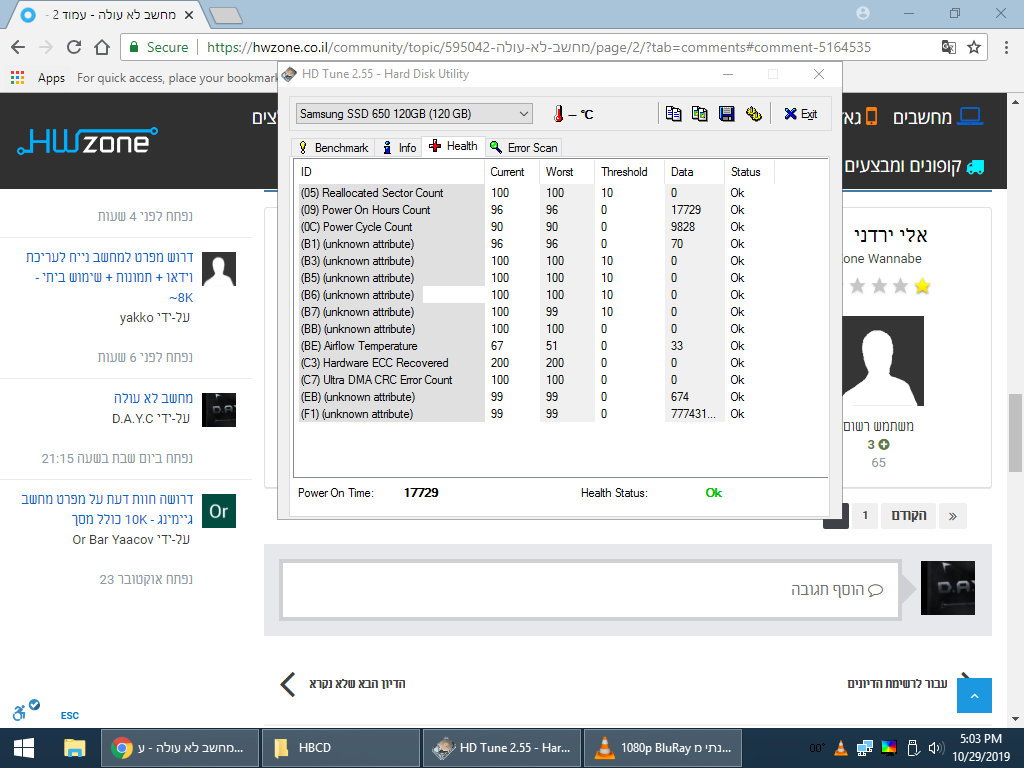Click the Chrome translate page icon

tap(948, 47)
